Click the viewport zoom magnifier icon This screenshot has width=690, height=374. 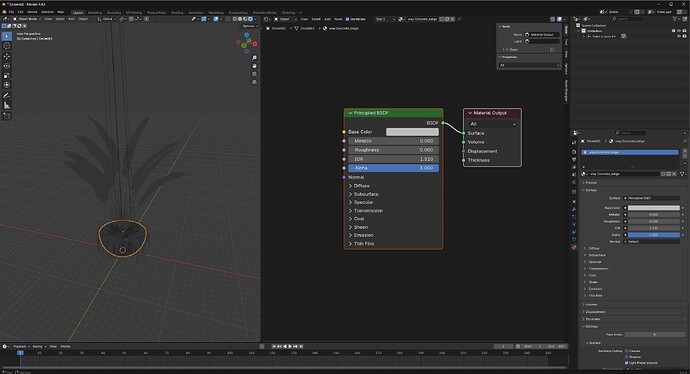point(254,58)
